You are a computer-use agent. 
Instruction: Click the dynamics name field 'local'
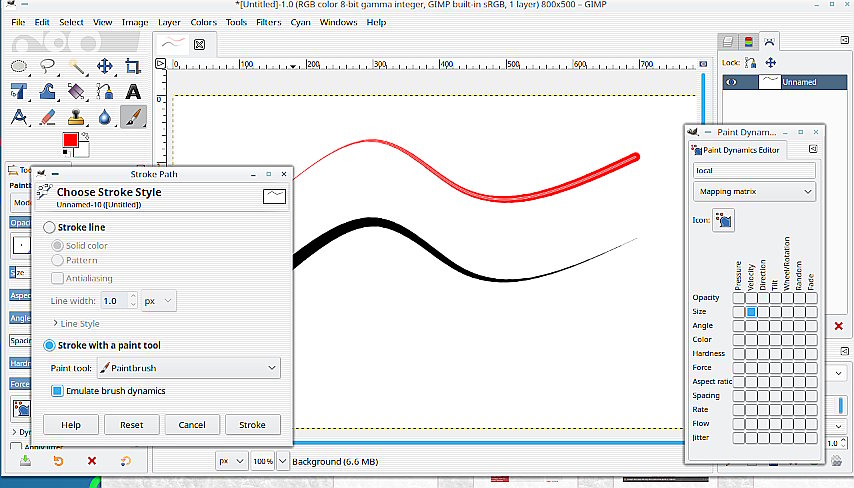point(754,170)
